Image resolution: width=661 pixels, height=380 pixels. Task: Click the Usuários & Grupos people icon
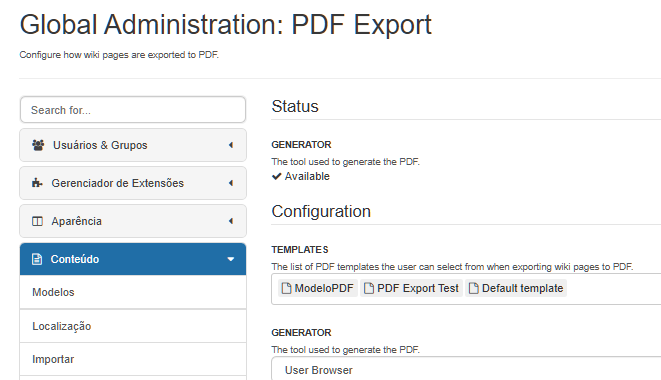[x=38, y=145]
